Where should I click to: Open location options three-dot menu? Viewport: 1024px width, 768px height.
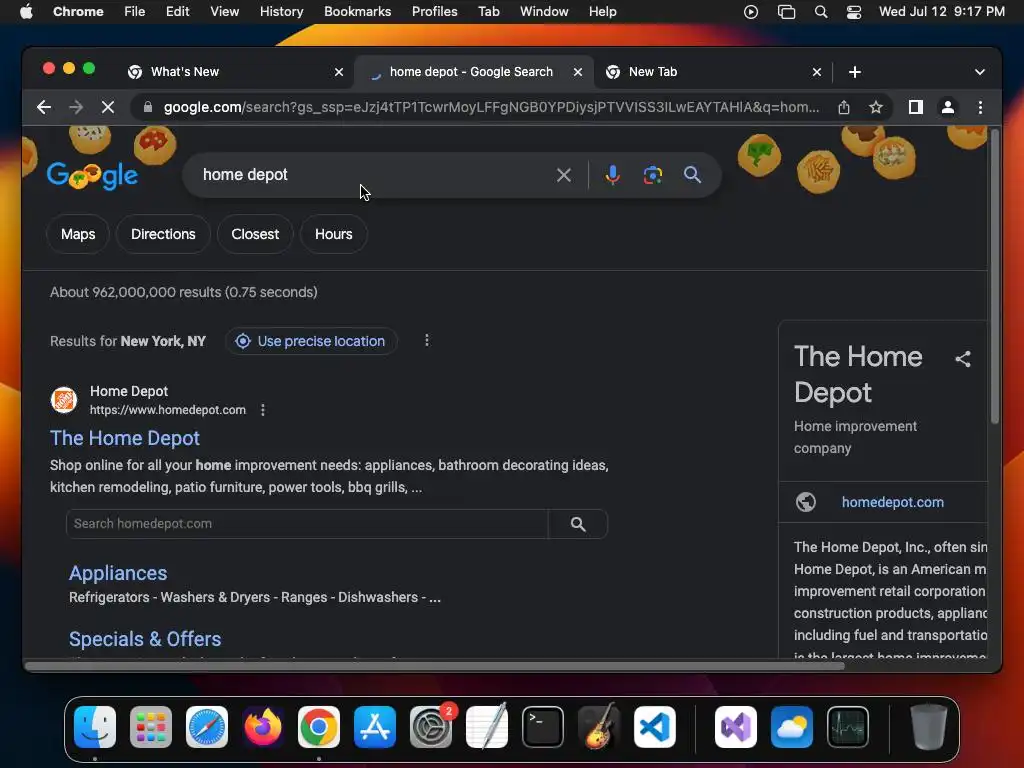[x=426, y=341]
